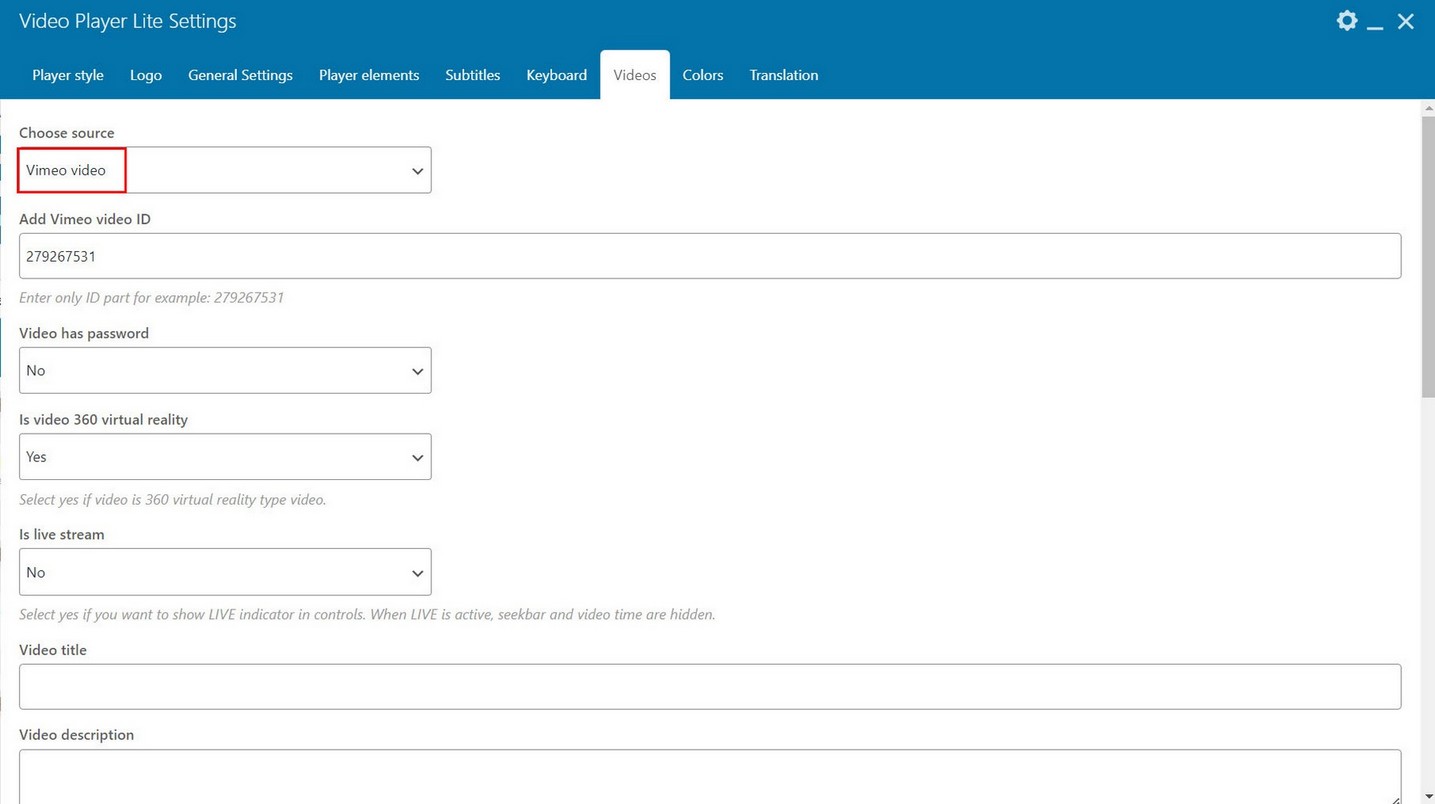Image resolution: width=1435 pixels, height=804 pixels.
Task: Change the 360 virtual reality dropdown
Action: 225,457
